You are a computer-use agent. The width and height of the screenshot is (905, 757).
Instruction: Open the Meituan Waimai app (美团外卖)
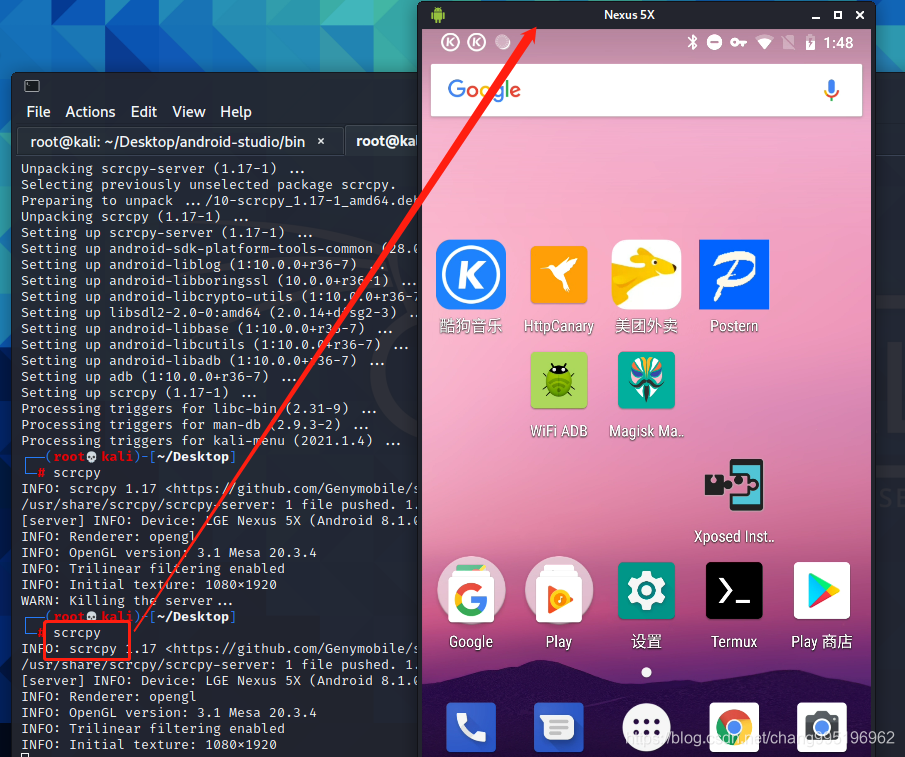(x=646, y=275)
